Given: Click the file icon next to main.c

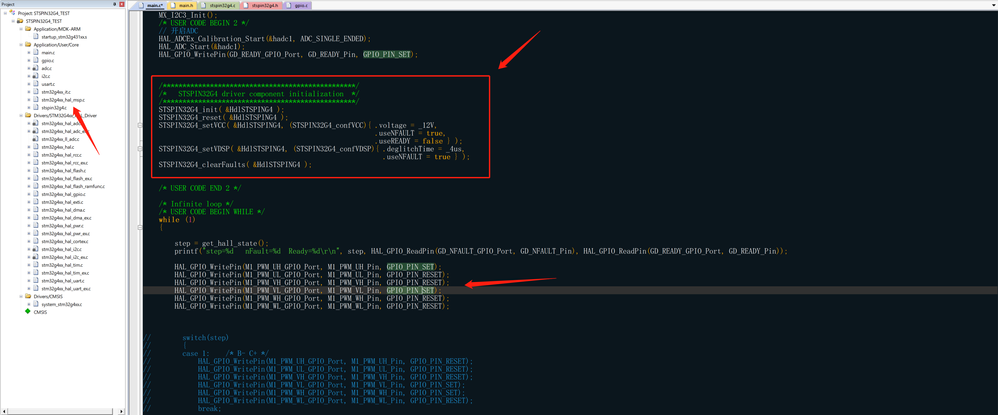Looking at the screenshot, I should click(36, 52).
